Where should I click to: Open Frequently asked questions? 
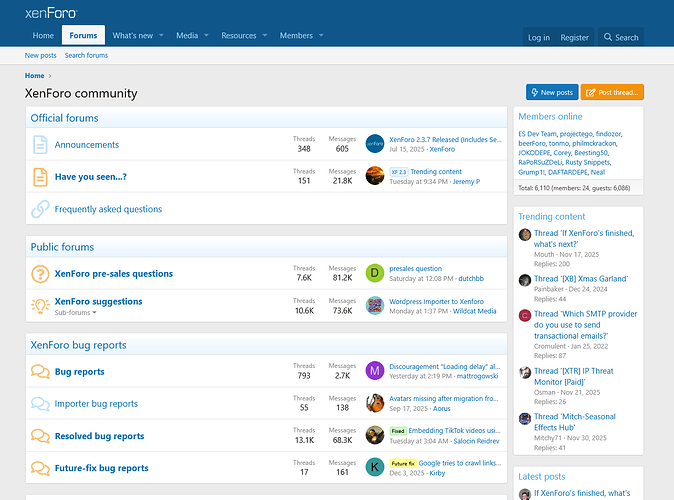click(x=108, y=209)
